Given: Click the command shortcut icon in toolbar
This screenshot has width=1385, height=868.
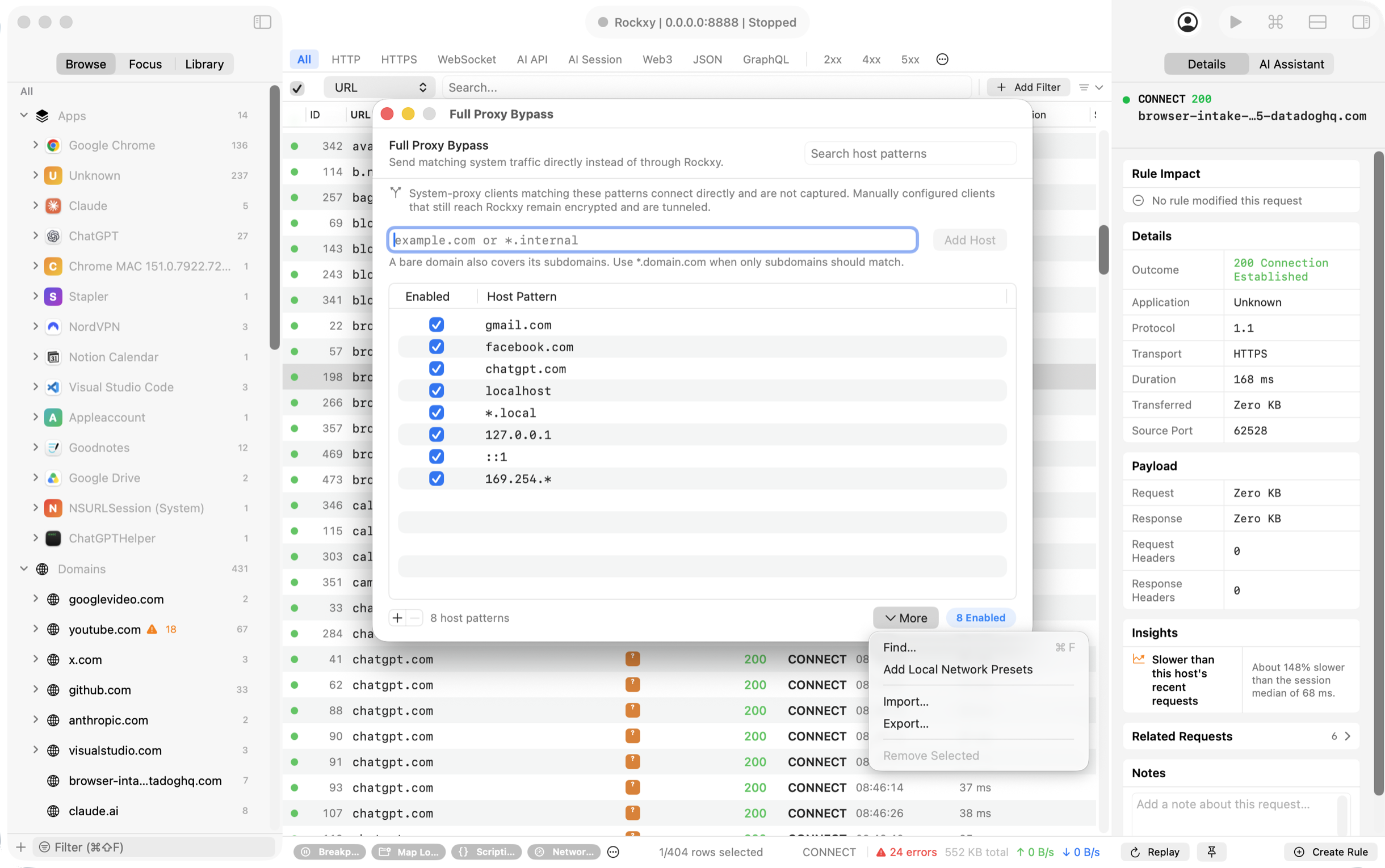Looking at the screenshot, I should pyautogui.click(x=1275, y=22).
